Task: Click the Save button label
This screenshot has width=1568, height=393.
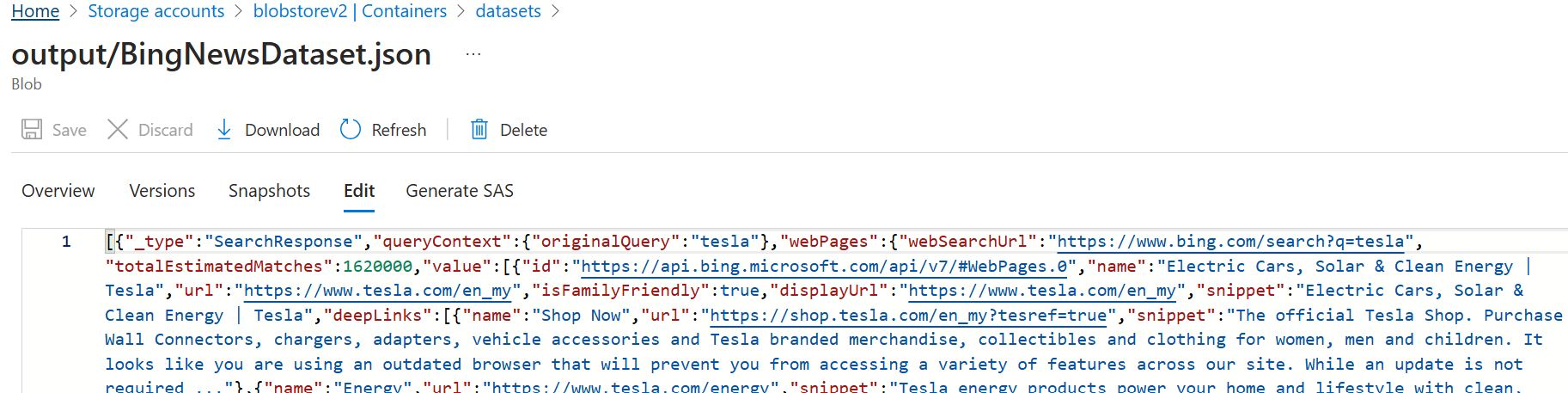Action: (70, 130)
